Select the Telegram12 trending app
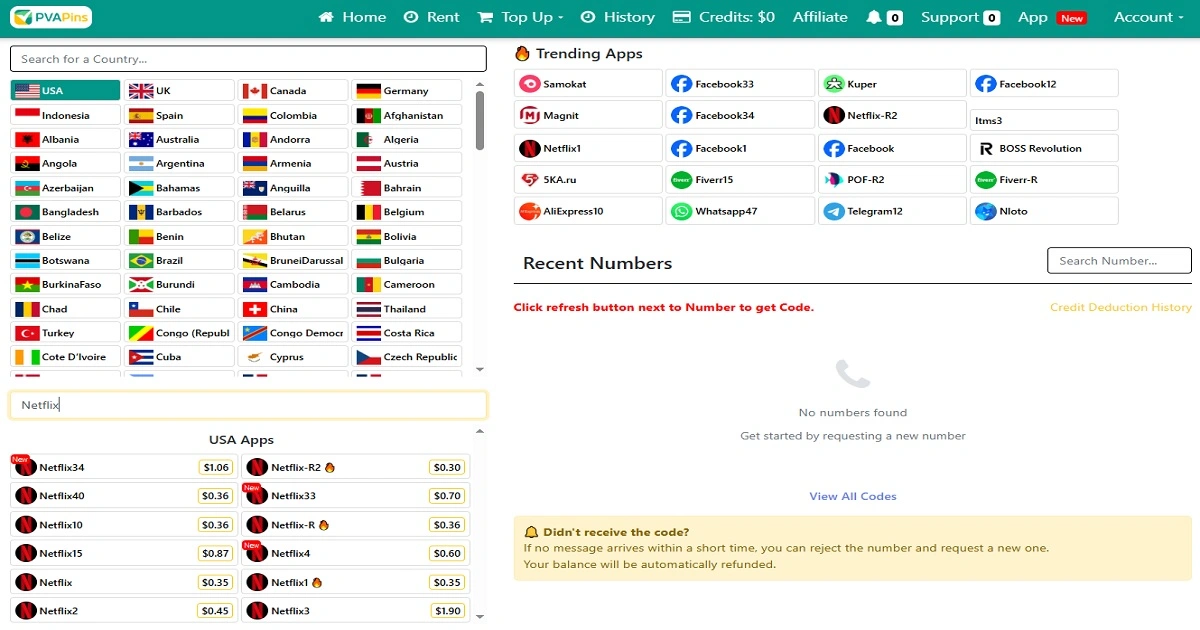The image size is (1200, 630). point(892,211)
